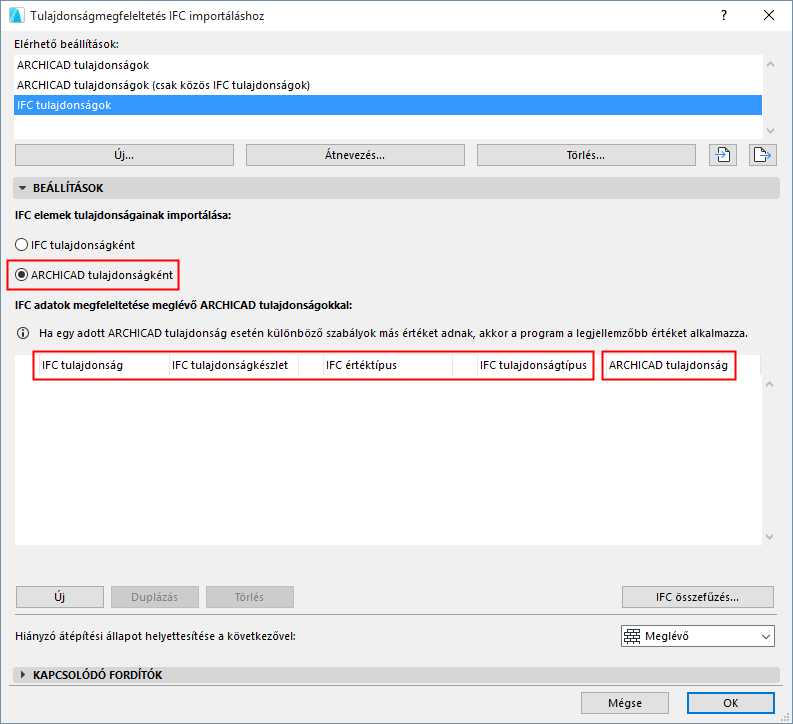
Task: Click the Duplázás button
Action: [155, 597]
